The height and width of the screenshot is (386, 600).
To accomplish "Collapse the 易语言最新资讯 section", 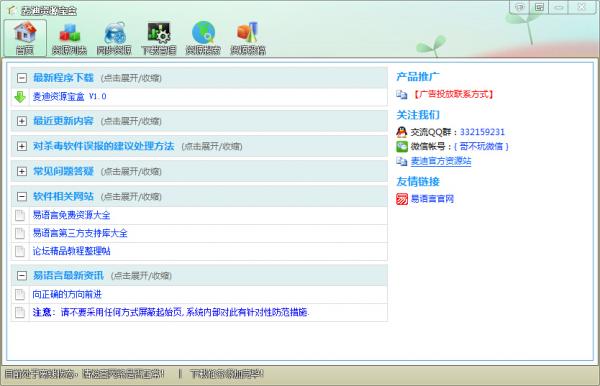I will click(22, 275).
